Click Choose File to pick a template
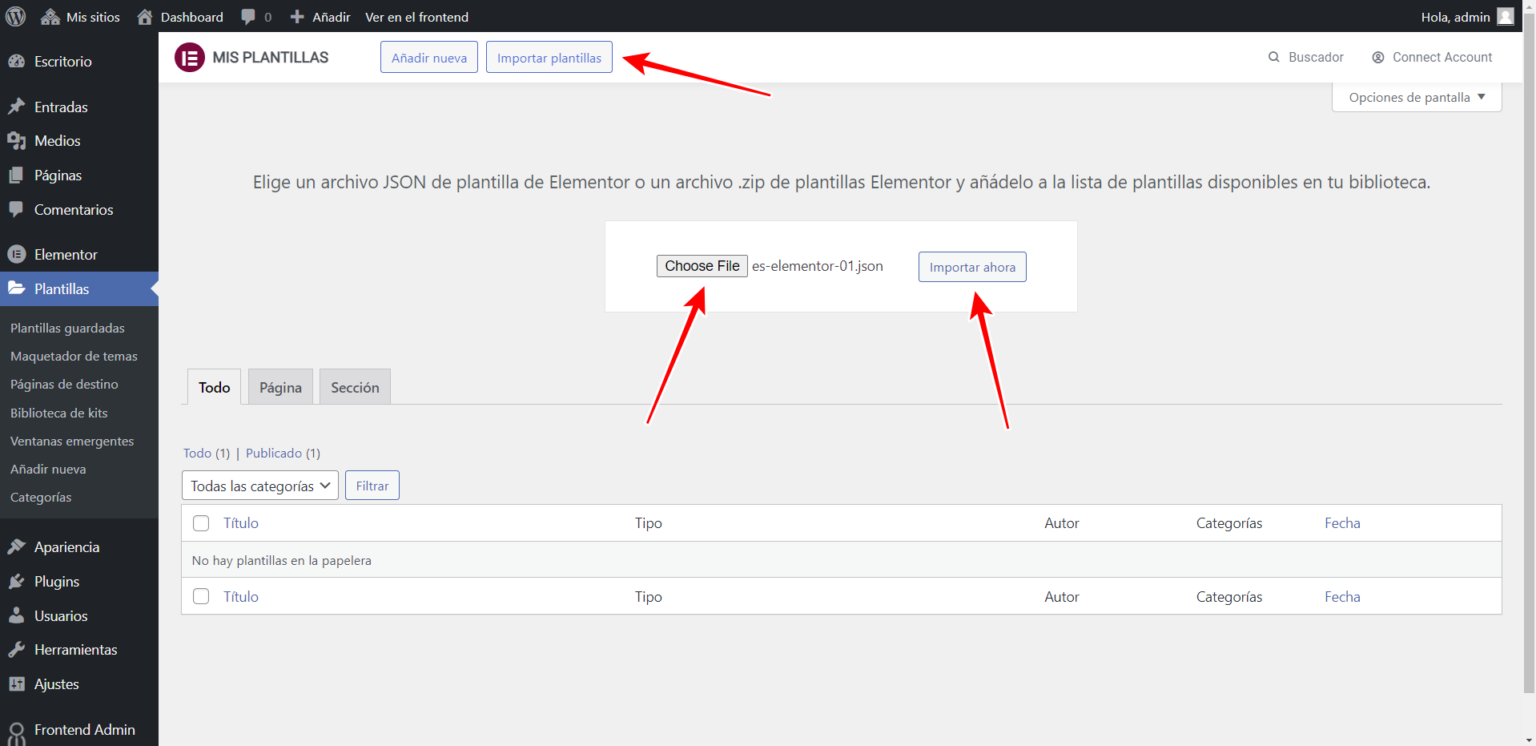This screenshot has width=1536, height=746. point(701,265)
